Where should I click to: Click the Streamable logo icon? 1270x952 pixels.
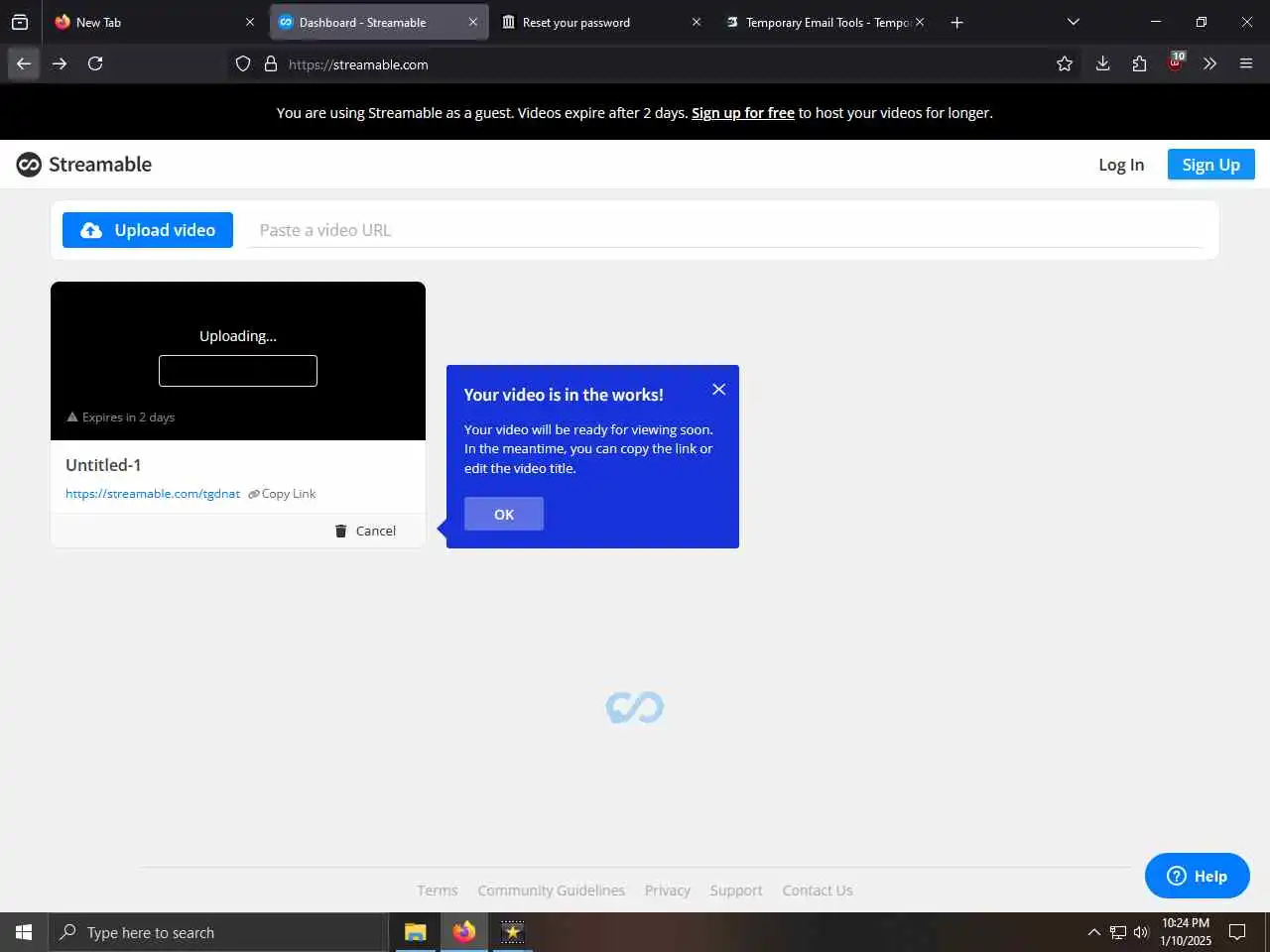29,165
